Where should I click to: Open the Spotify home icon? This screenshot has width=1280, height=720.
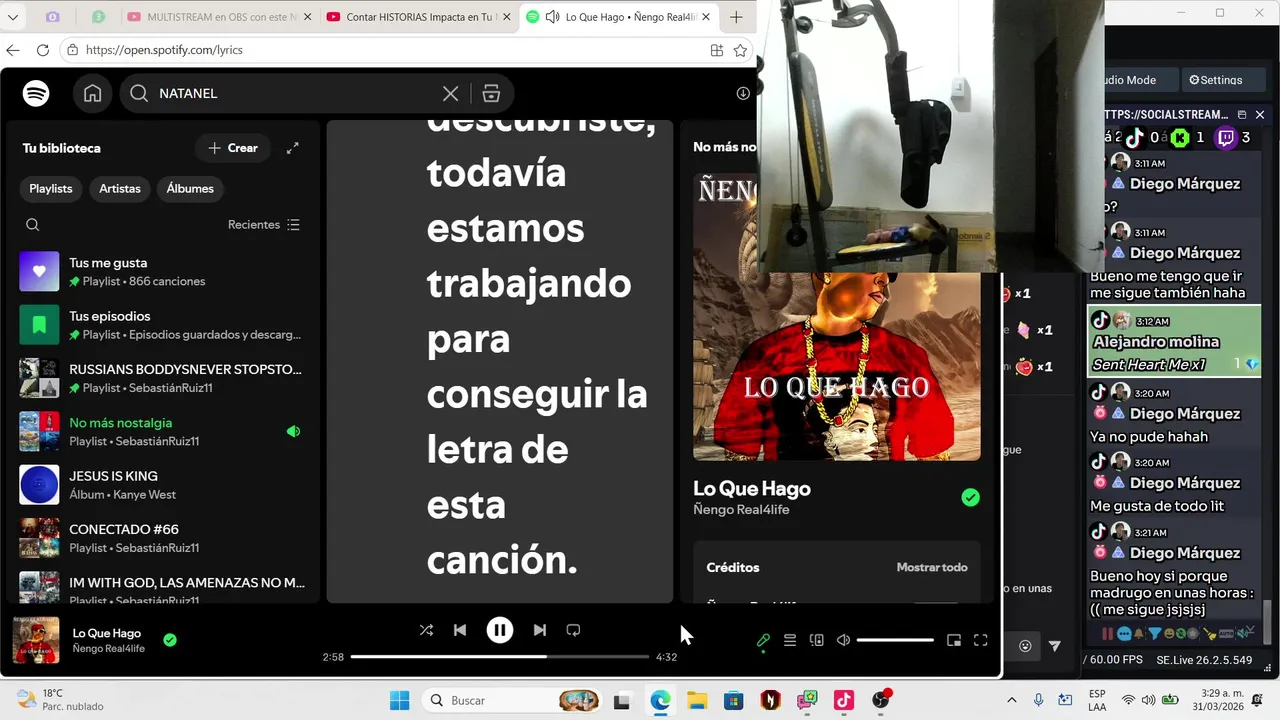pos(92,93)
